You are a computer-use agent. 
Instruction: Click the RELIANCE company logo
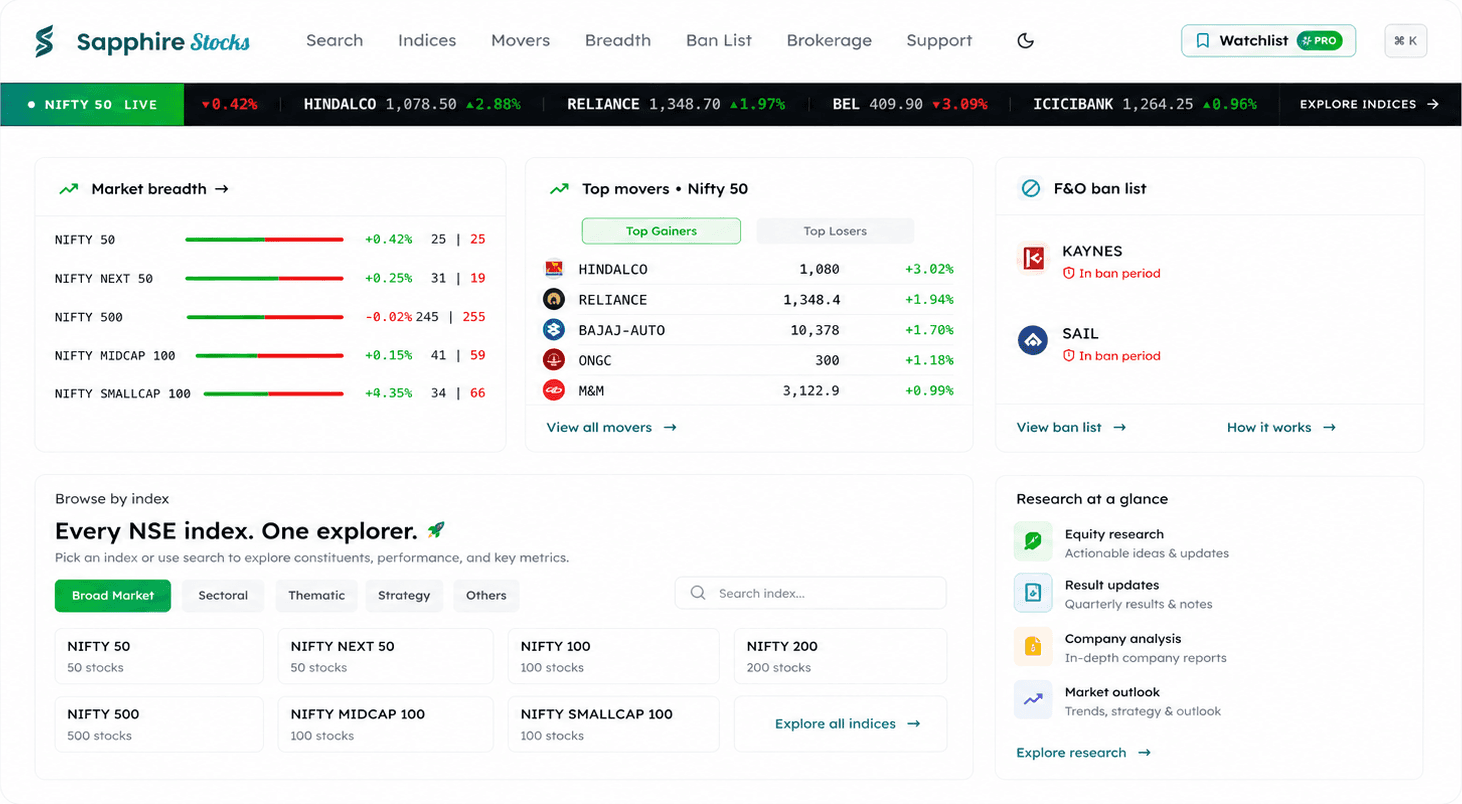554,299
